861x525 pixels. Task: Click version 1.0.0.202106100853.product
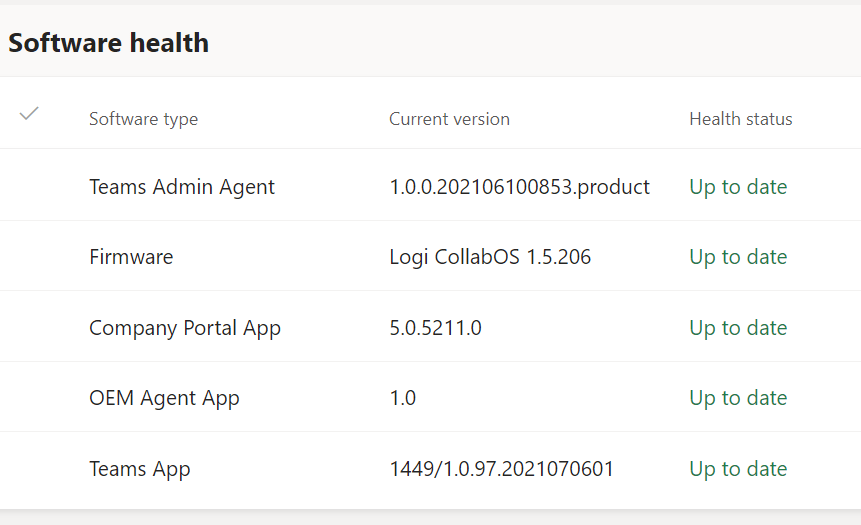(519, 187)
